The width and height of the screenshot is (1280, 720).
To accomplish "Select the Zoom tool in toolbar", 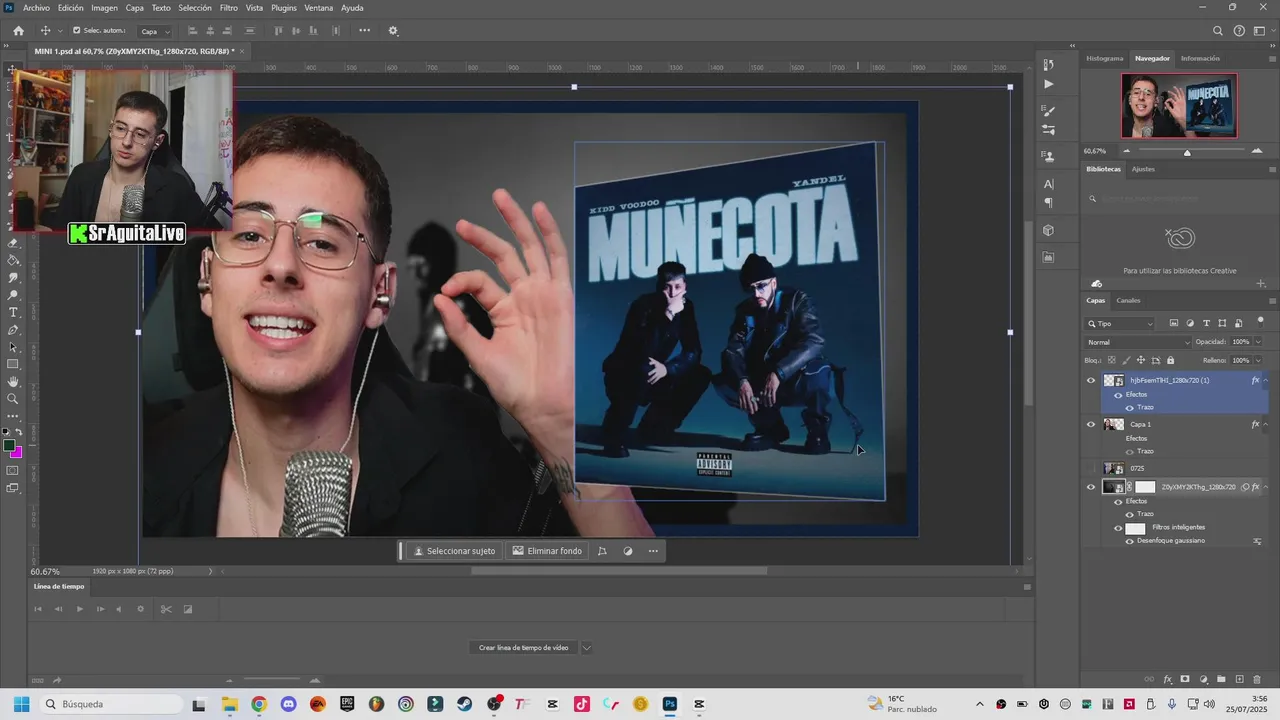I will pos(13,398).
